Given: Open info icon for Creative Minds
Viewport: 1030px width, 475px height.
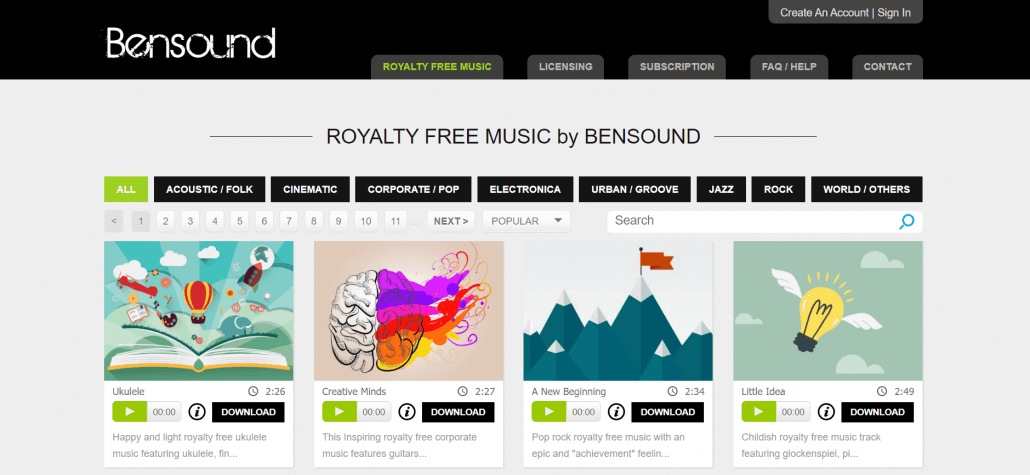Looking at the screenshot, I should [407, 412].
